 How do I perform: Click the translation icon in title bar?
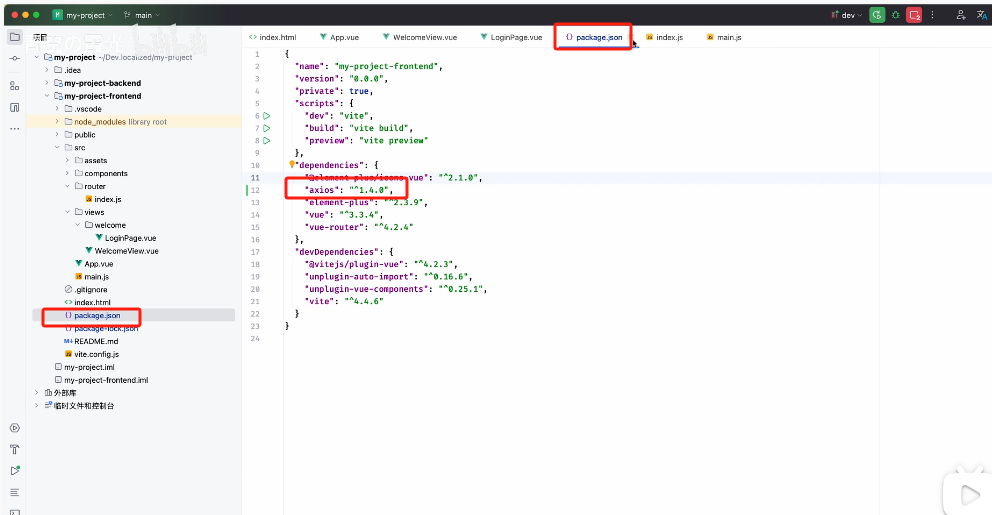(981, 15)
